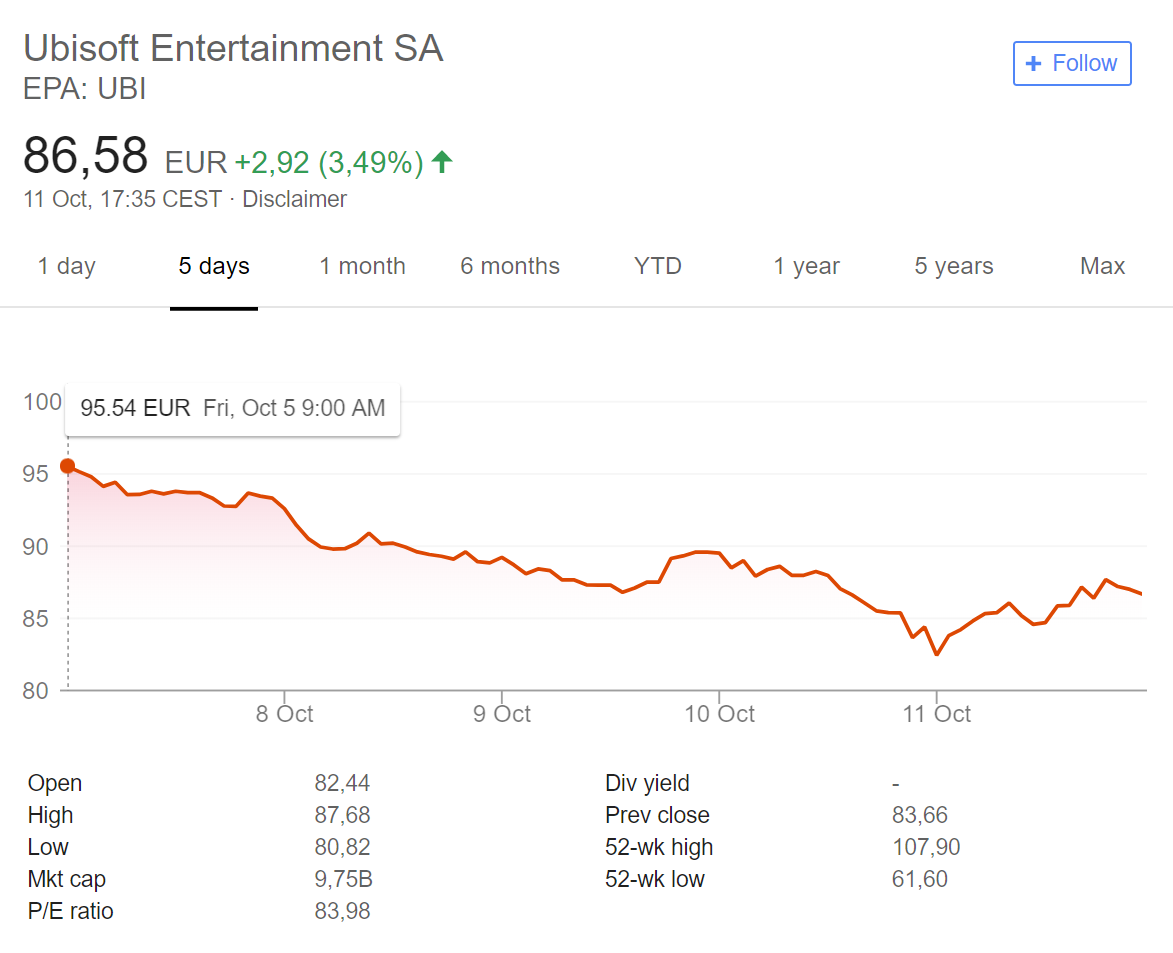1173x953 pixels.
Task: Click the Mkt cap value 9,75B
Action: (345, 879)
